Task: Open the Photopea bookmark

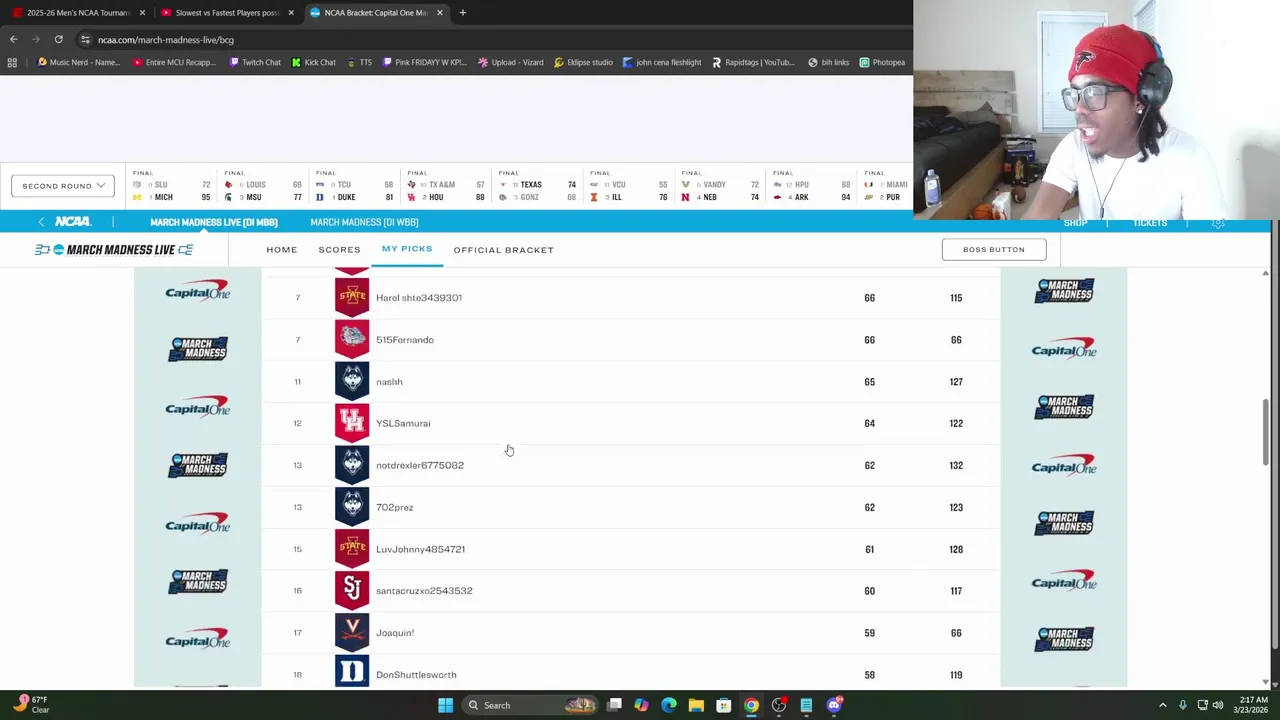Action: pos(882,62)
